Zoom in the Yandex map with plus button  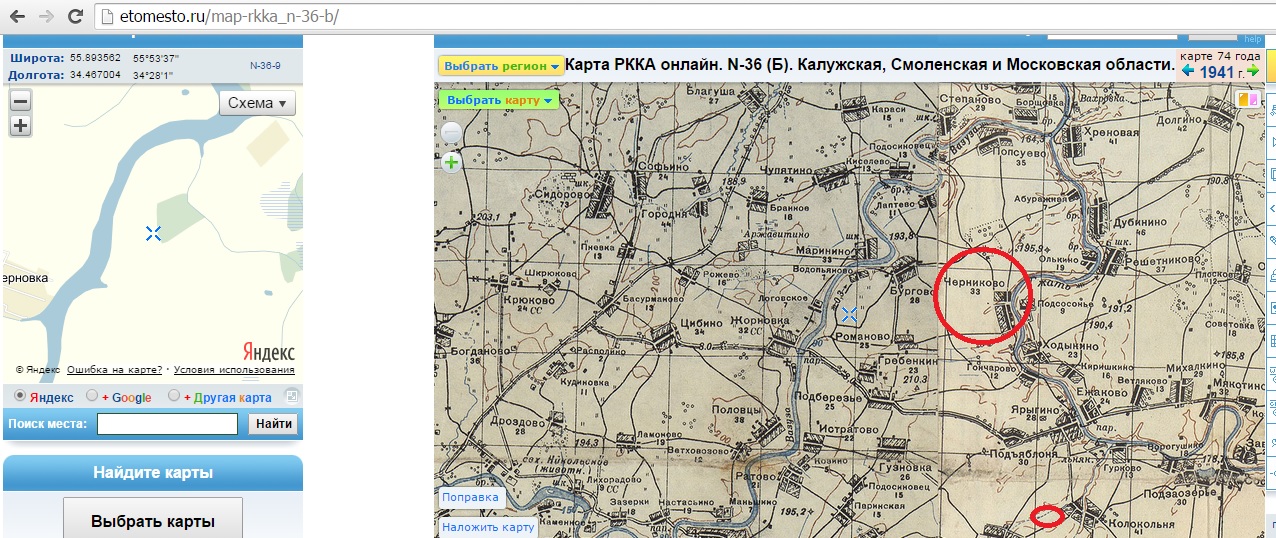(20, 126)
